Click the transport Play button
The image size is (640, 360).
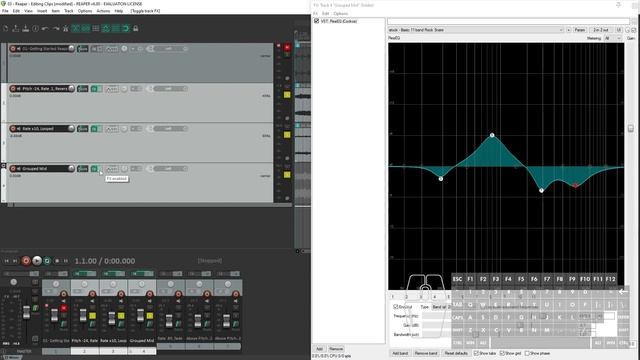[x=37, y=261]
